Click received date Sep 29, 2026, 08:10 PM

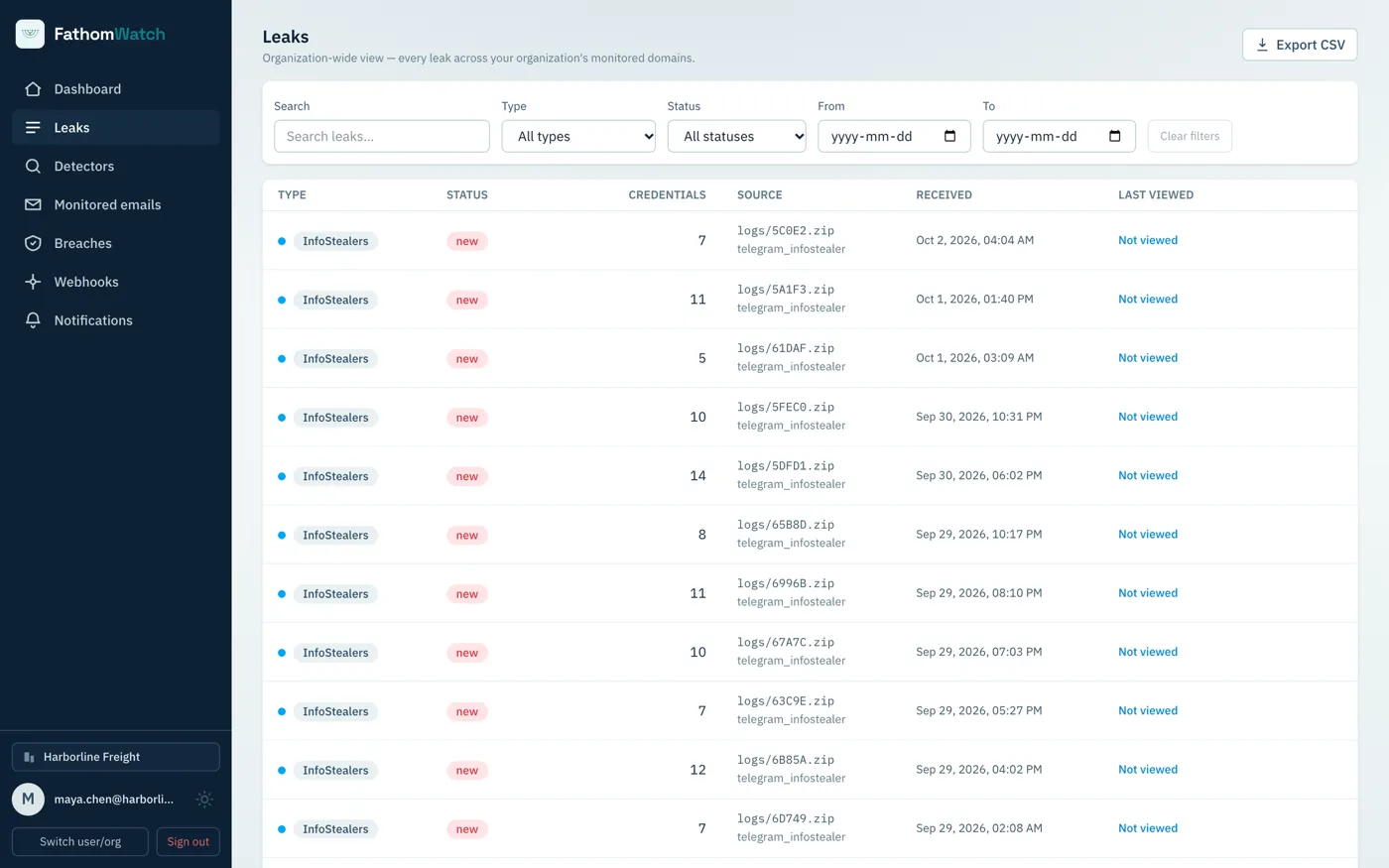(x=979, y=593)
